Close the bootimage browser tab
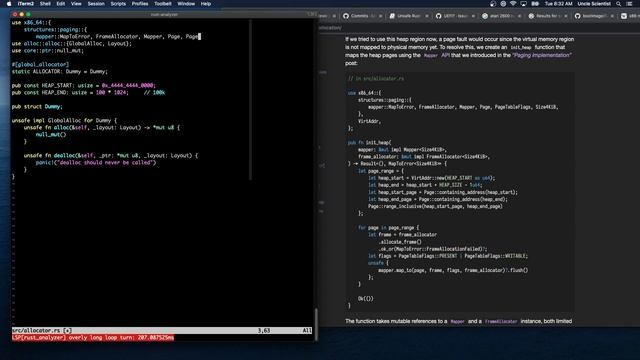640x360 pixels. click(x=612, y=16)
